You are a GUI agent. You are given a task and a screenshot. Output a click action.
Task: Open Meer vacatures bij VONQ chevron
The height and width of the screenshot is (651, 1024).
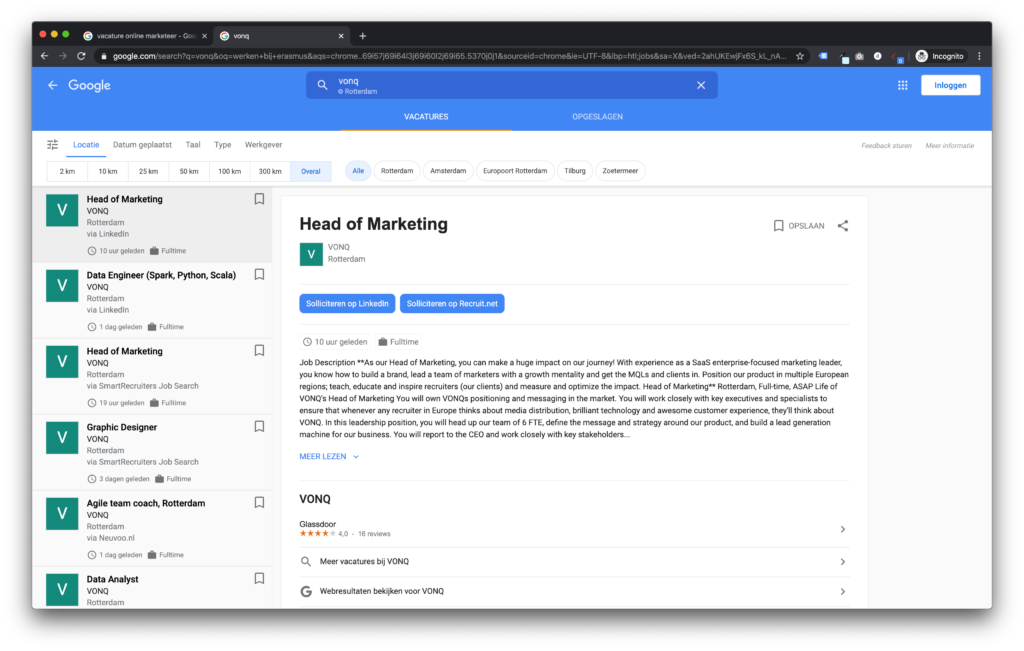pyautogui.click(x=842, y=562)
